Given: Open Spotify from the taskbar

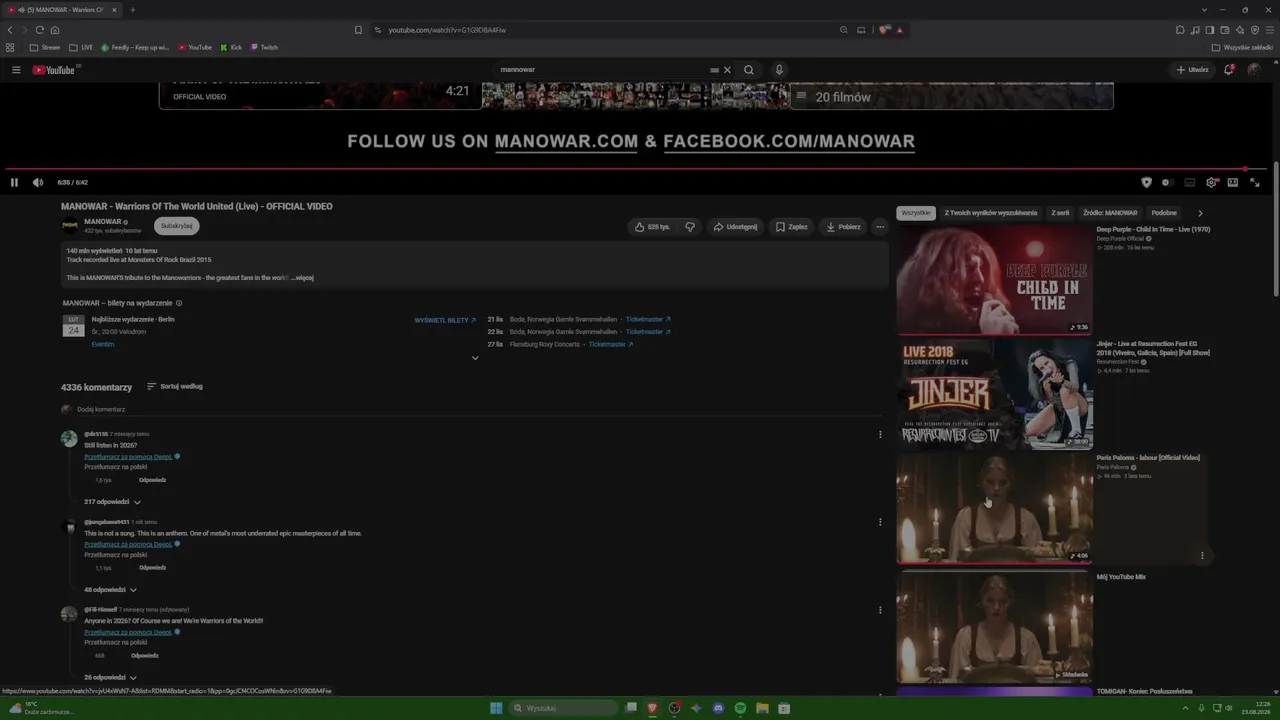Looking at the screenshot, I should tap(740, 708).
